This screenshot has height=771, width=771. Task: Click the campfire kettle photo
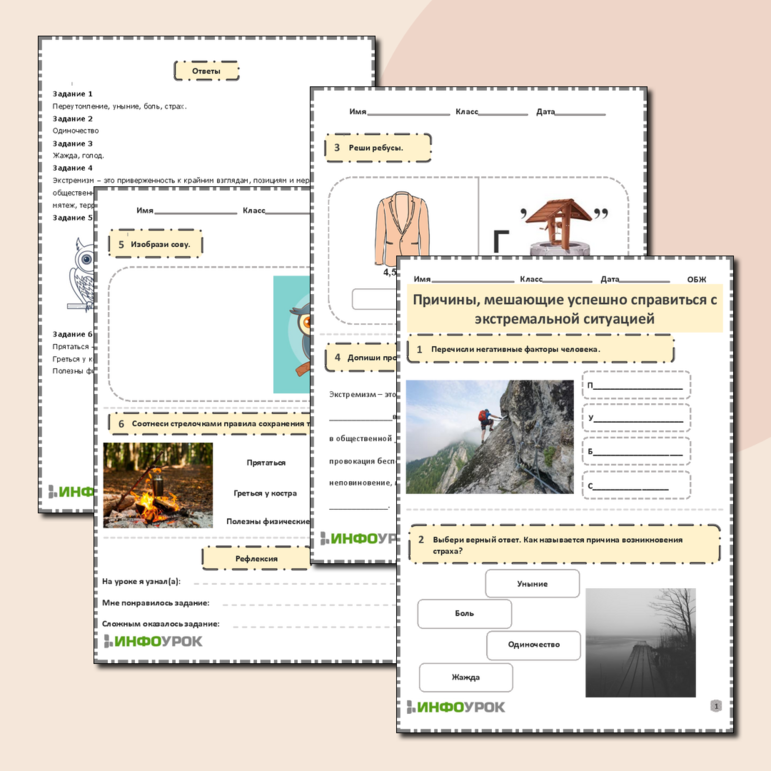(157, 485)
